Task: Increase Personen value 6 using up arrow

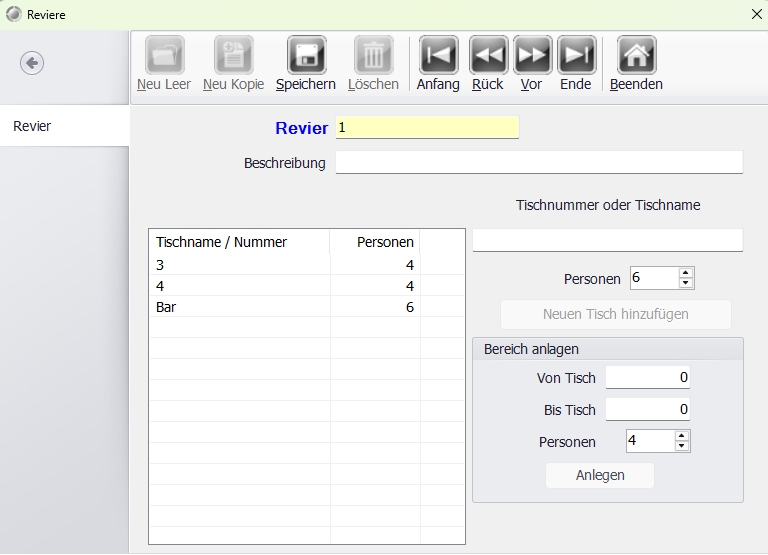Action: [x=686, y=273]
